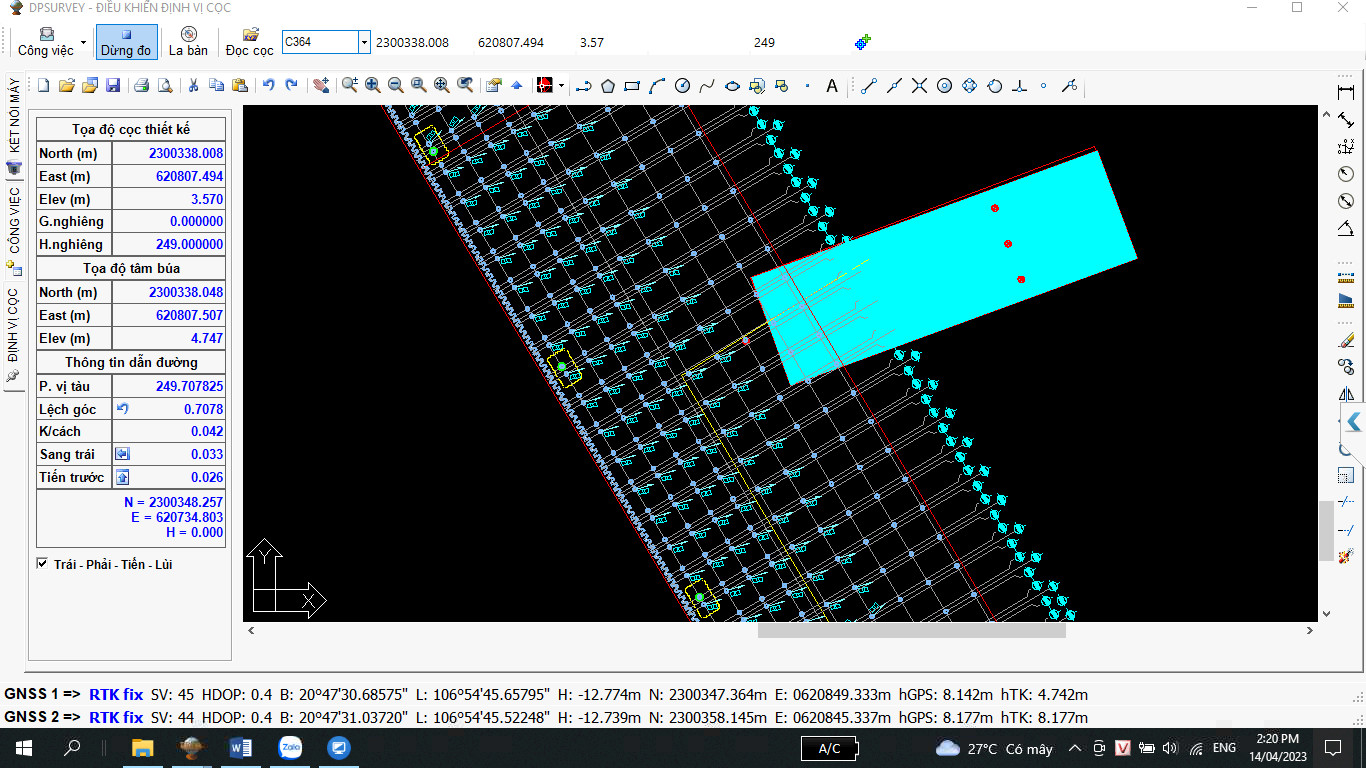Click the Print icon in toolbar

142,86
